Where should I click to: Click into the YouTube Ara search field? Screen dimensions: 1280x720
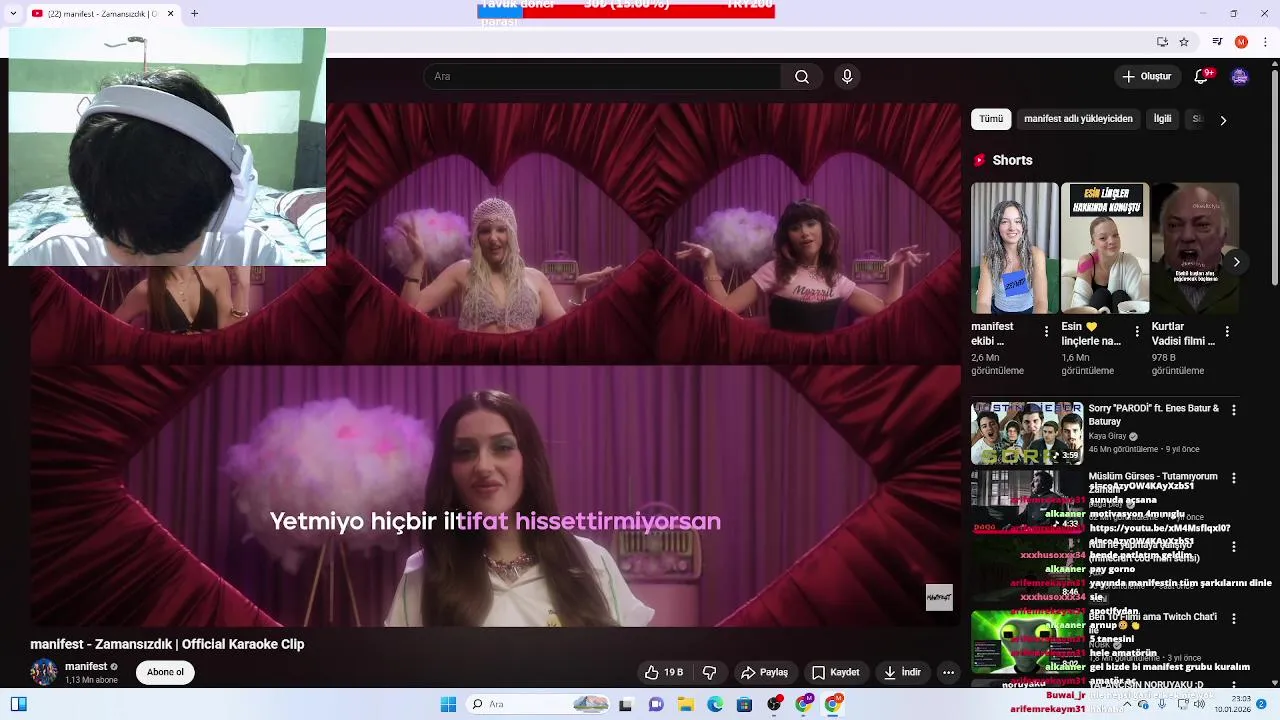602,77
